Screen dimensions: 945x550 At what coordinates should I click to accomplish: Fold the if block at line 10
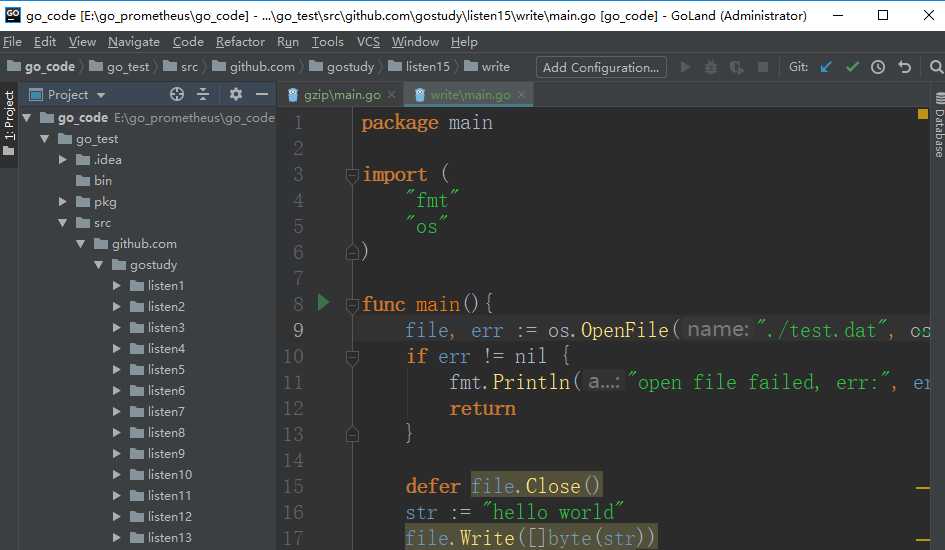[x=353, y=357]
